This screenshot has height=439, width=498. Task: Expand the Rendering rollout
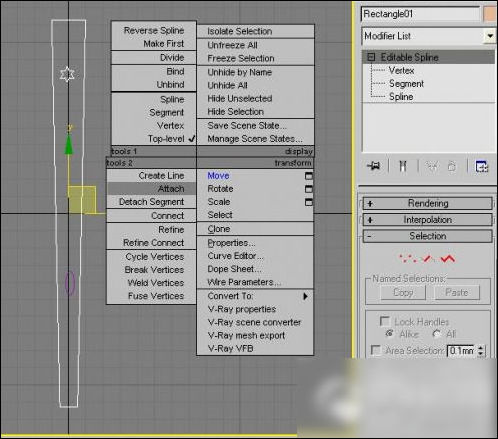427,203
